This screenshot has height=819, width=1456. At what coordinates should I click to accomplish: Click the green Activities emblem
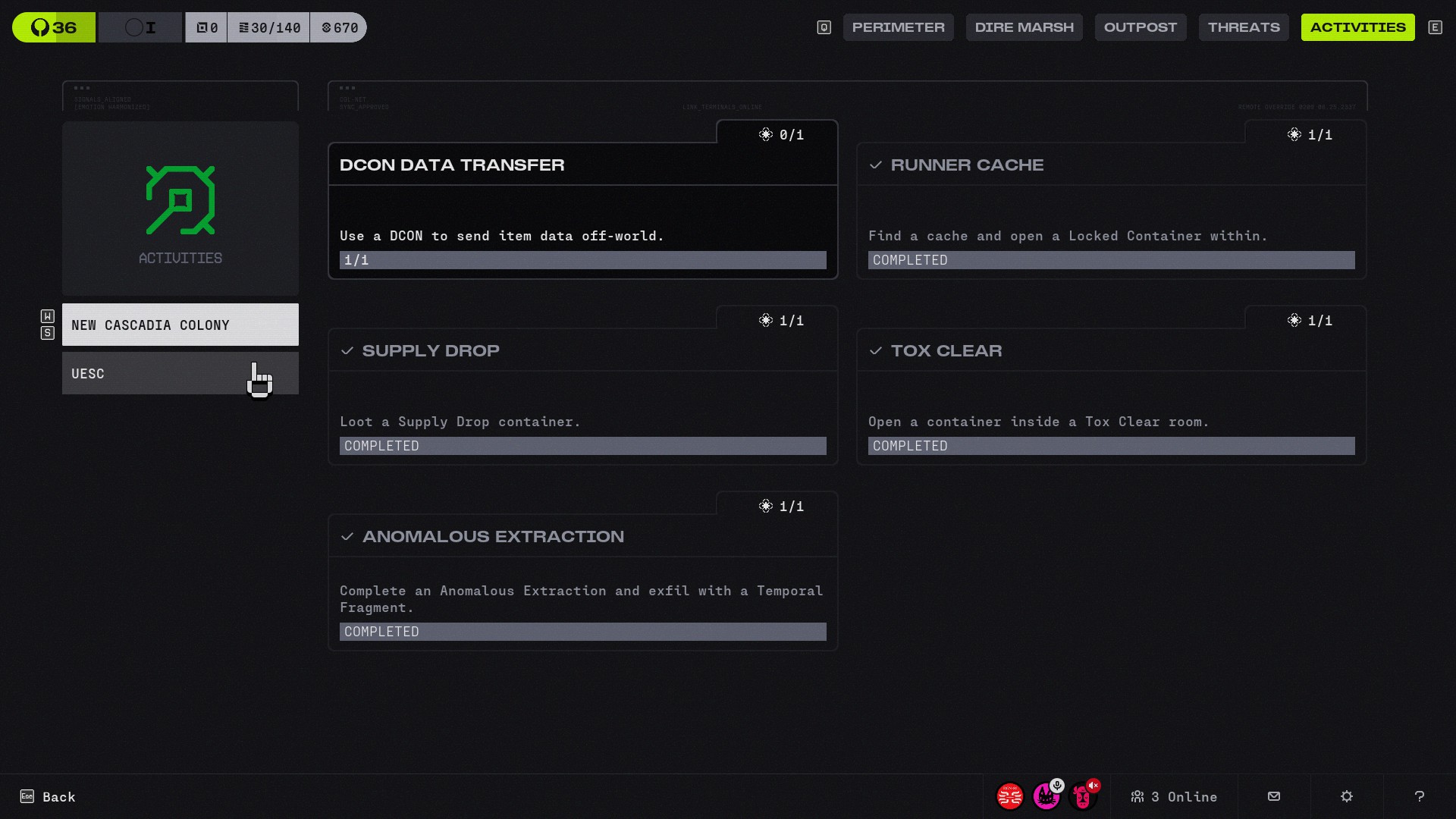[180, 200]
